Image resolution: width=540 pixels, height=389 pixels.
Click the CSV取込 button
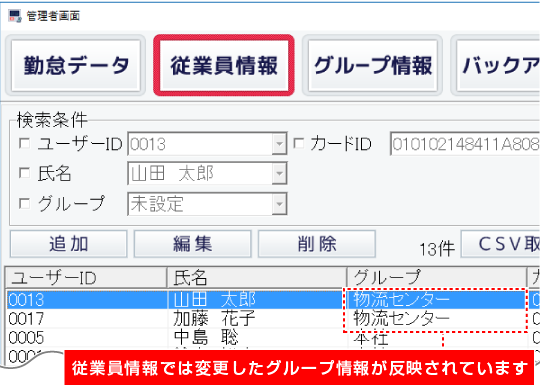click(500, 244)
